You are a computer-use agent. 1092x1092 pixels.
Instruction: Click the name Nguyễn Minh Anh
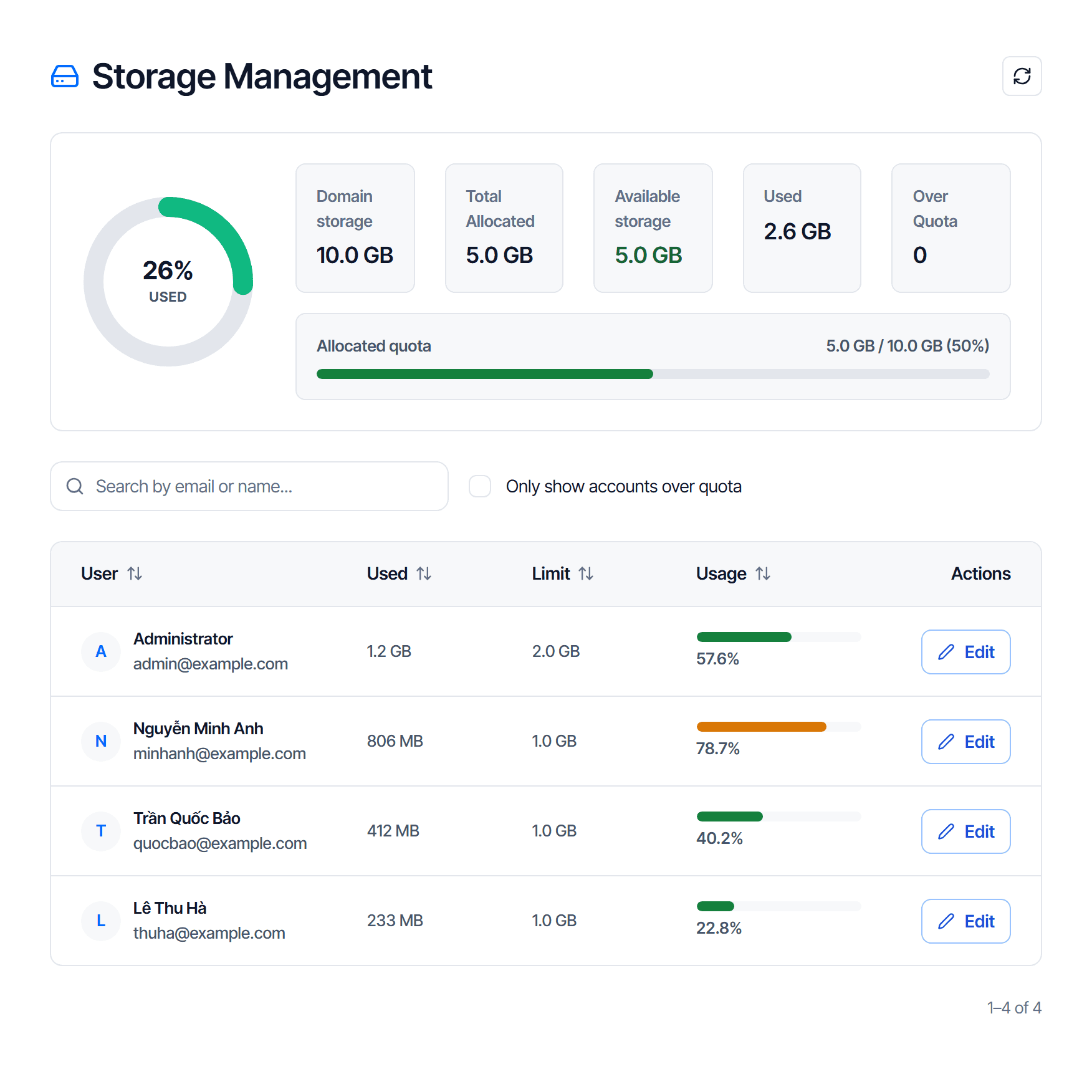click(198, 729)
